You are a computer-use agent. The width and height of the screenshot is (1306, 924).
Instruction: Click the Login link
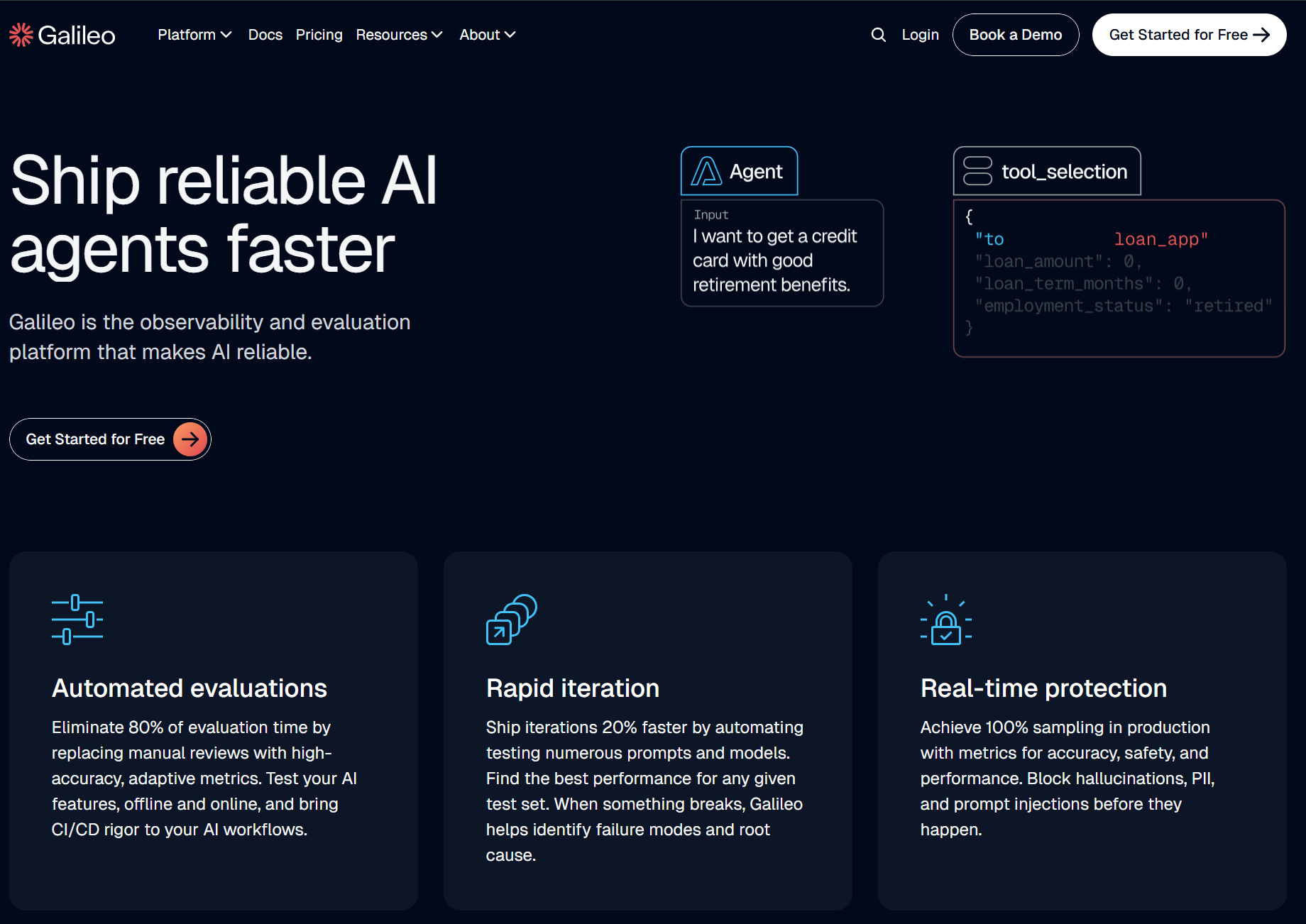921,35
